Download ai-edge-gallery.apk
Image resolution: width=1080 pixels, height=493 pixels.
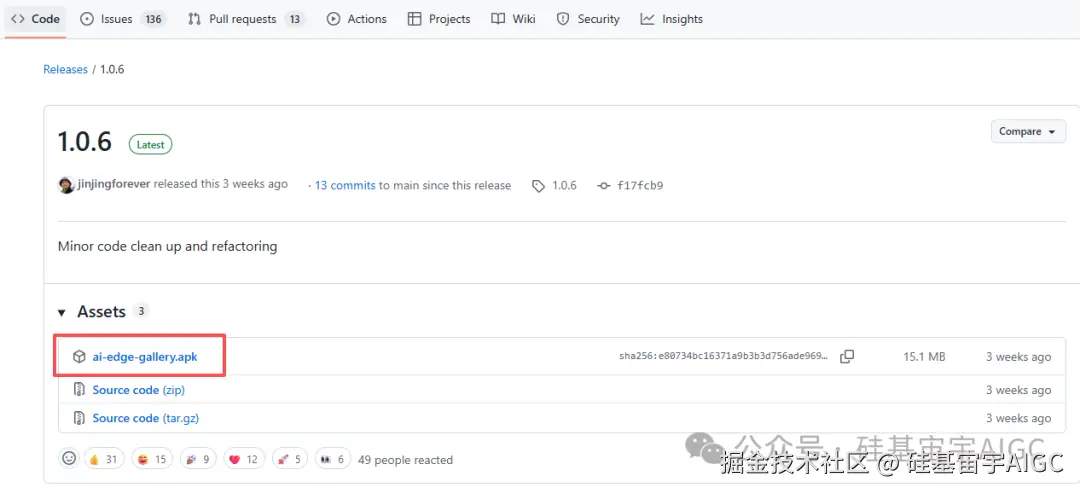point(145,357)
